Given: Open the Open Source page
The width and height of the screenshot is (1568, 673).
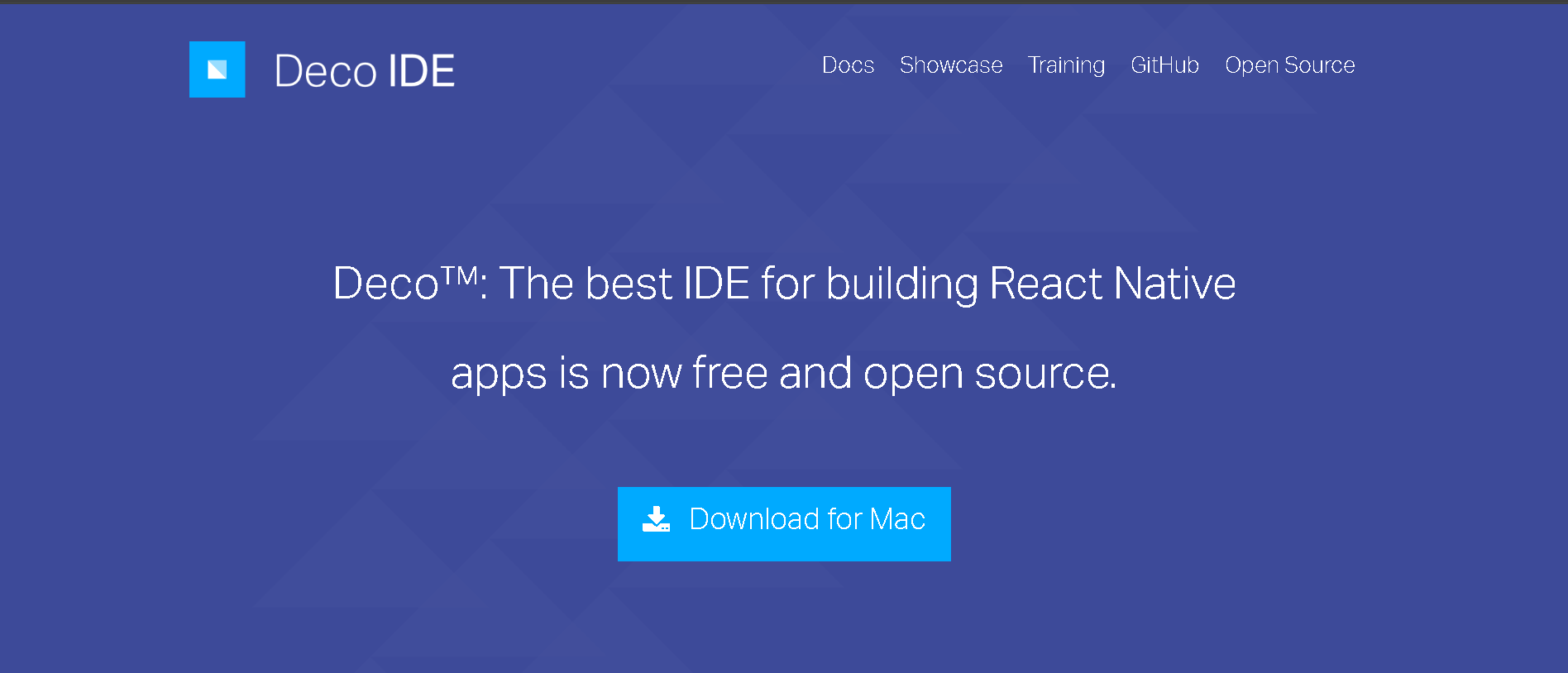Looking at the screenshot, I should (x=1289, y=65).
